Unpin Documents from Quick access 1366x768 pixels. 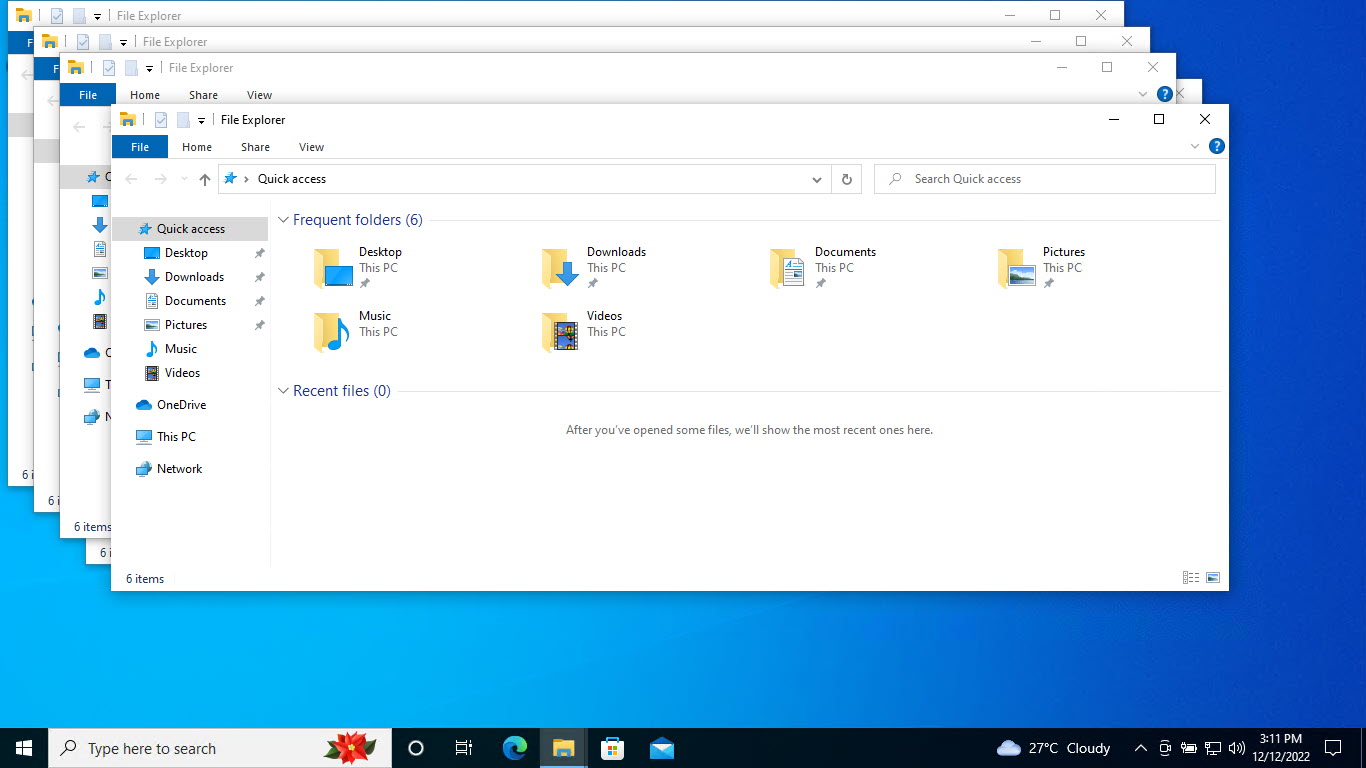point(821,282)
